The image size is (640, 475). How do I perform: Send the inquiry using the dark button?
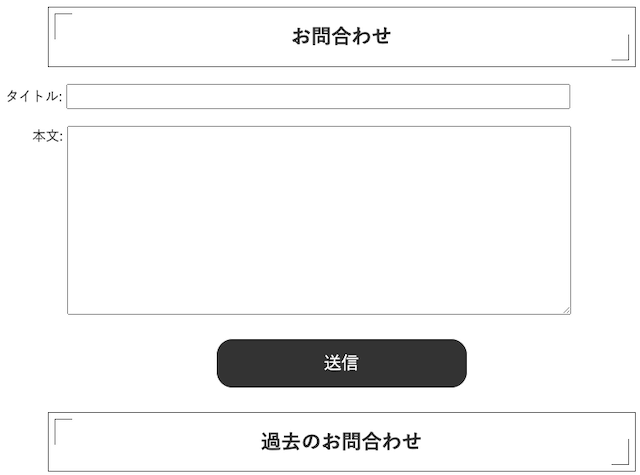(x=342, y=363)
